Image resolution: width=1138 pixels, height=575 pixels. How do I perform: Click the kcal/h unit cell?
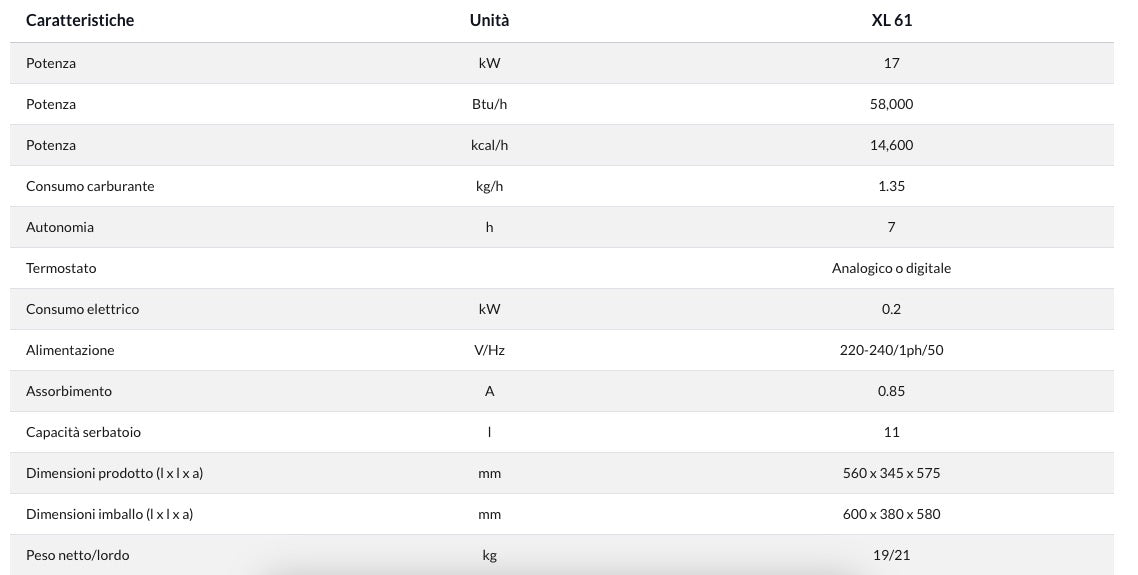tap(489, 145)
